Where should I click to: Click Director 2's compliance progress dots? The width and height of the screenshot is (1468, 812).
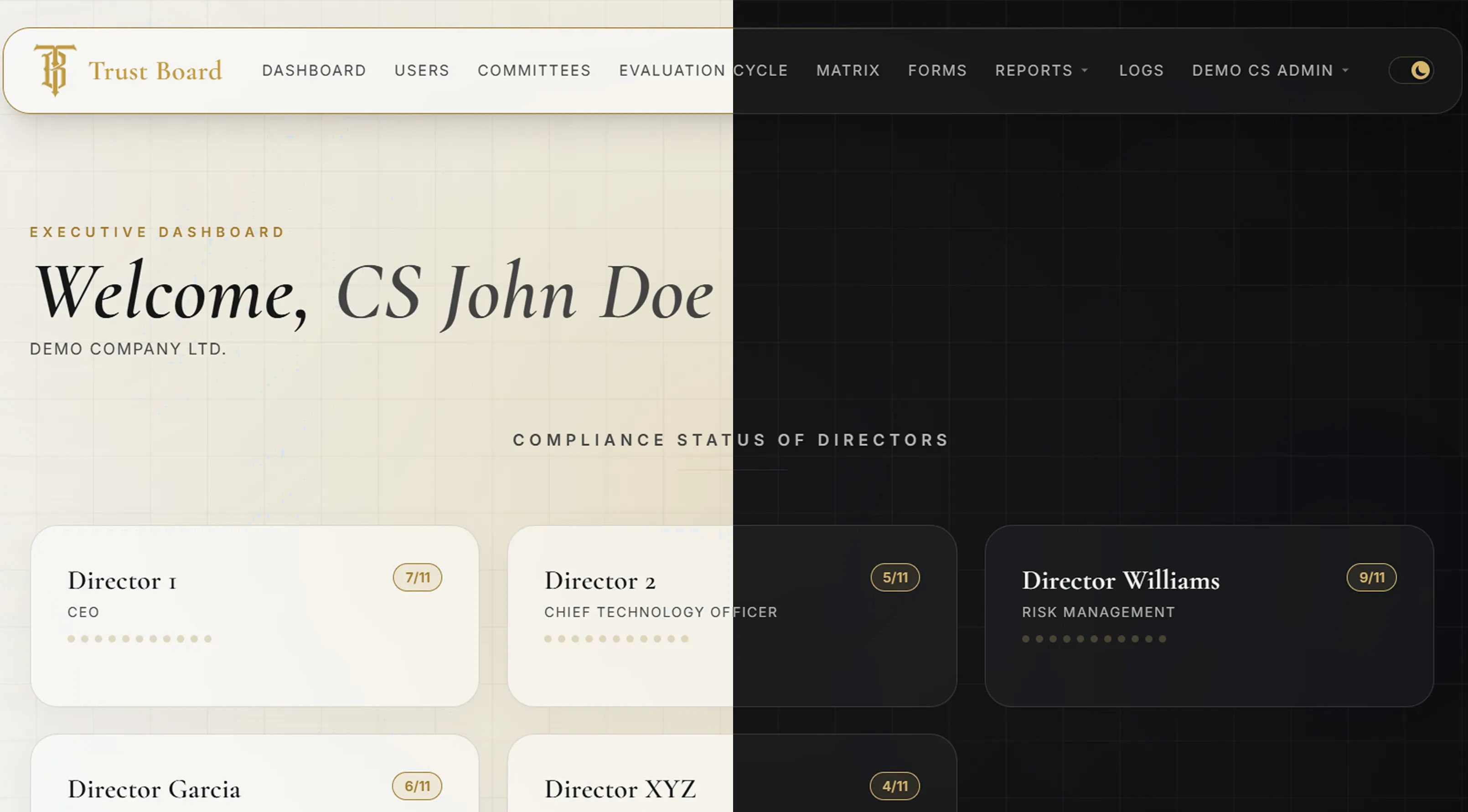click(x=616, y=639)
